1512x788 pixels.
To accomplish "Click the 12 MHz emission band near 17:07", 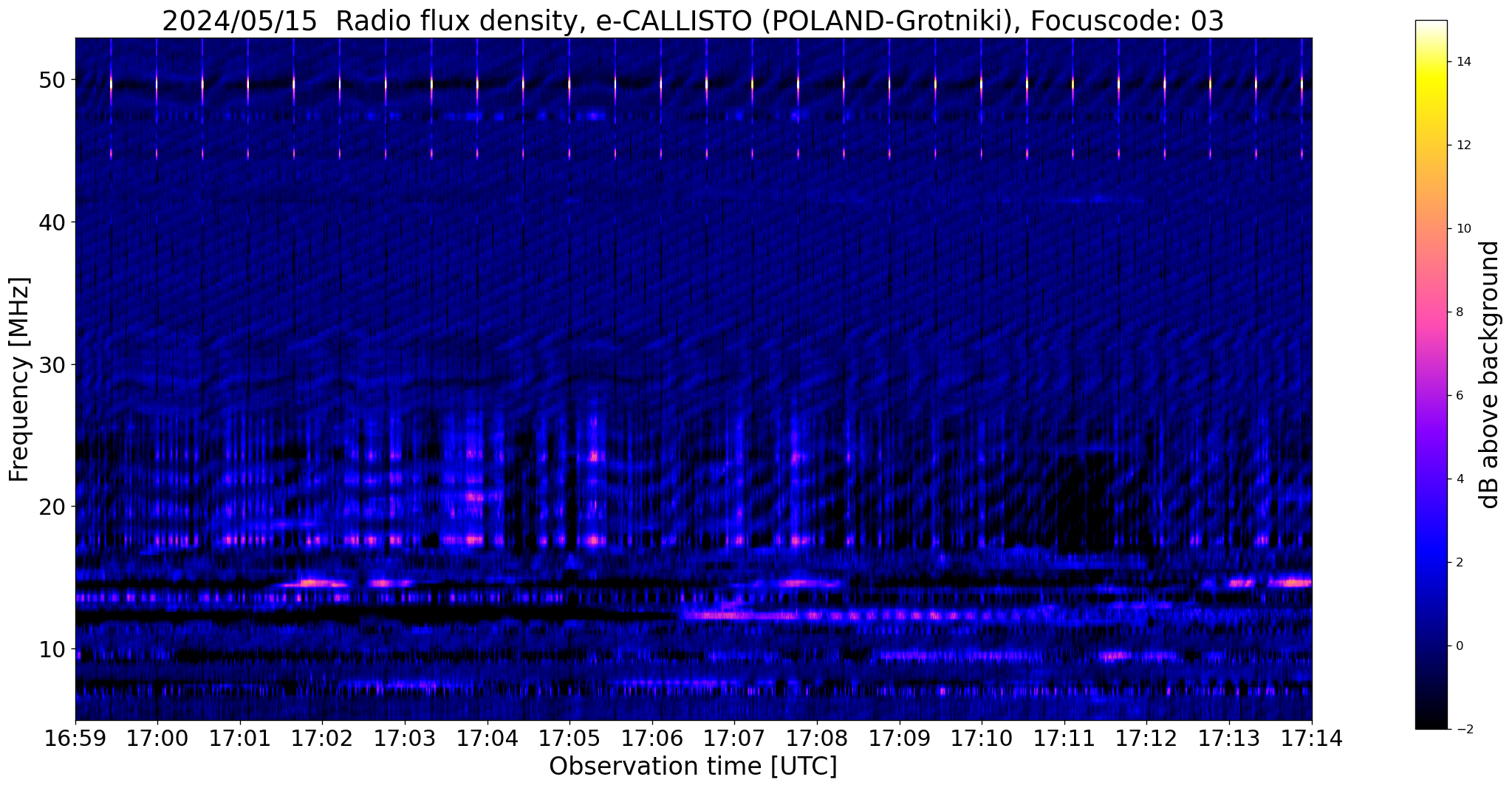I will [739, 614].
